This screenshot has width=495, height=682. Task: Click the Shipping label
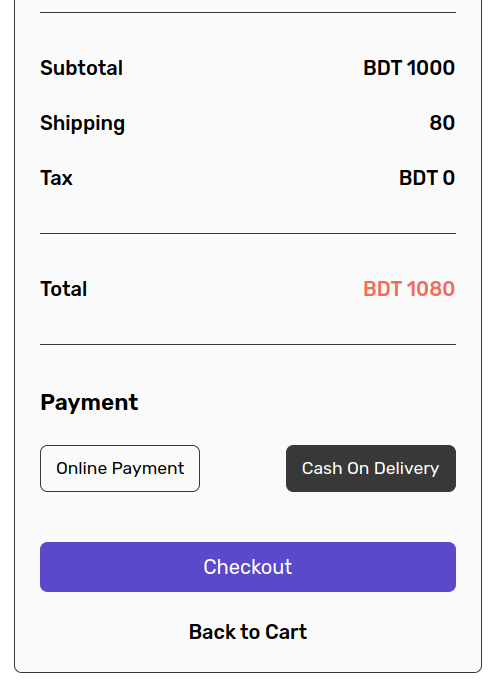tap(83, 124)
